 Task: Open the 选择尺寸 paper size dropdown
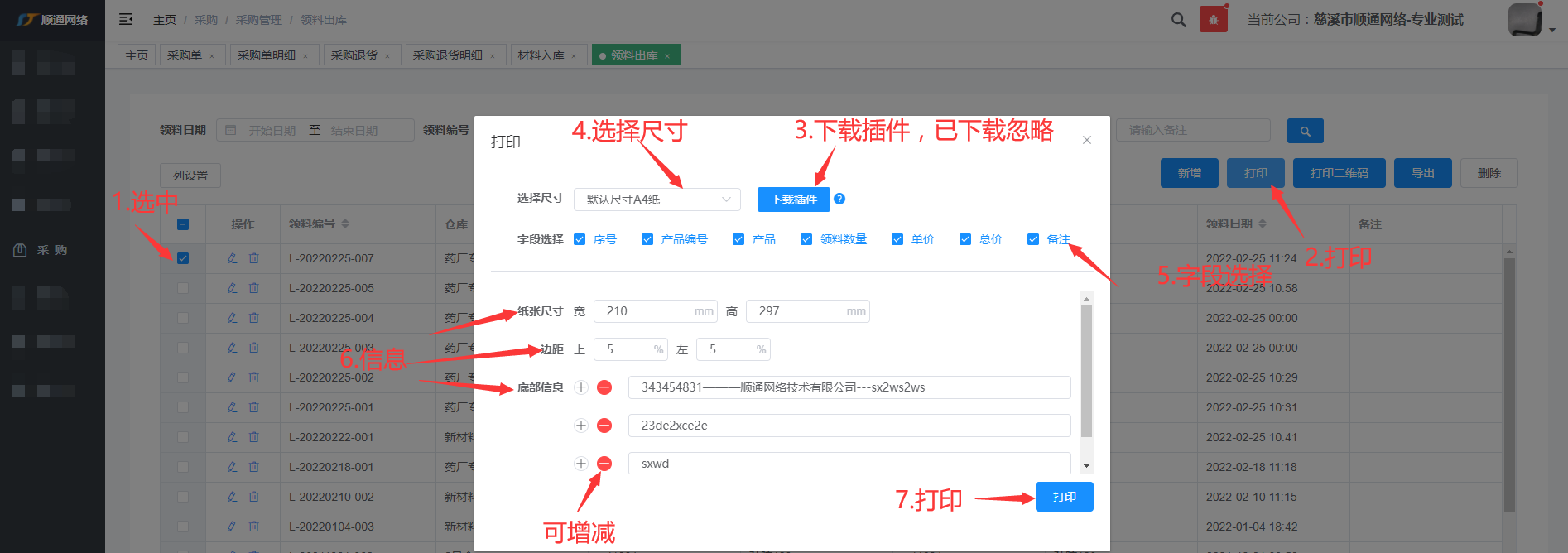click(657, 200)
